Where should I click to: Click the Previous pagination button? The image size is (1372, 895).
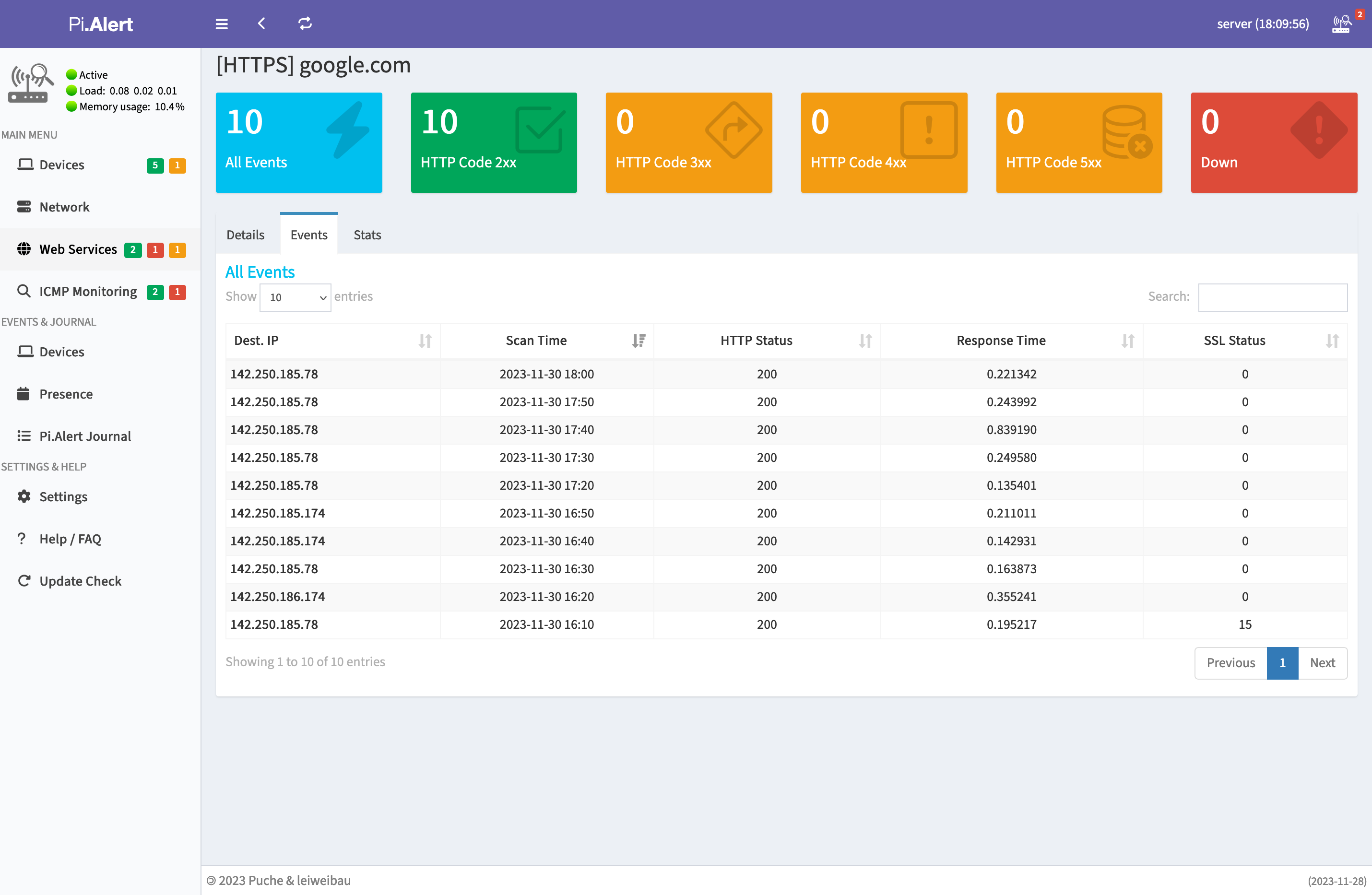coord(1230,661)
